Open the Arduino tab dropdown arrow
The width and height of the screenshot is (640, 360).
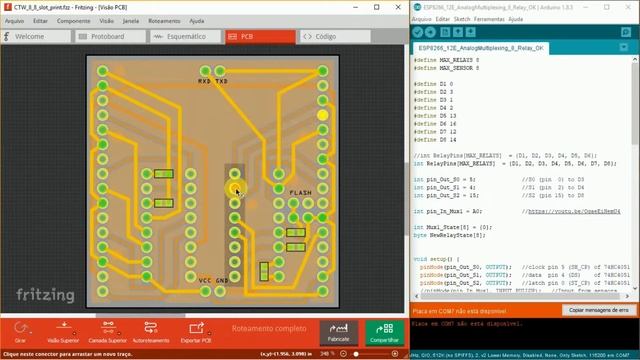[624, 47]
